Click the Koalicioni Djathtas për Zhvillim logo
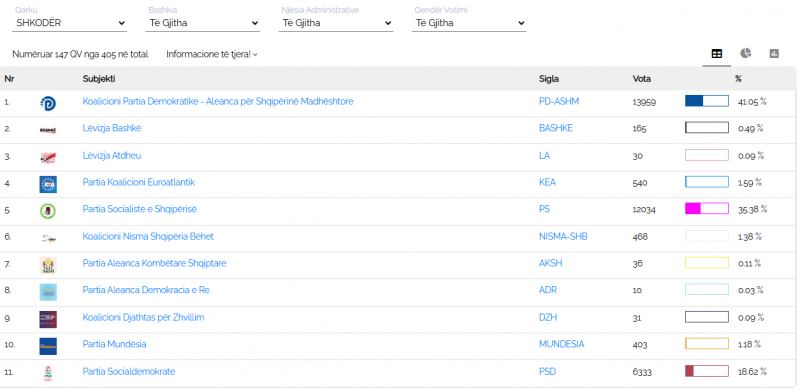The image size is (800, 390). 48,319
